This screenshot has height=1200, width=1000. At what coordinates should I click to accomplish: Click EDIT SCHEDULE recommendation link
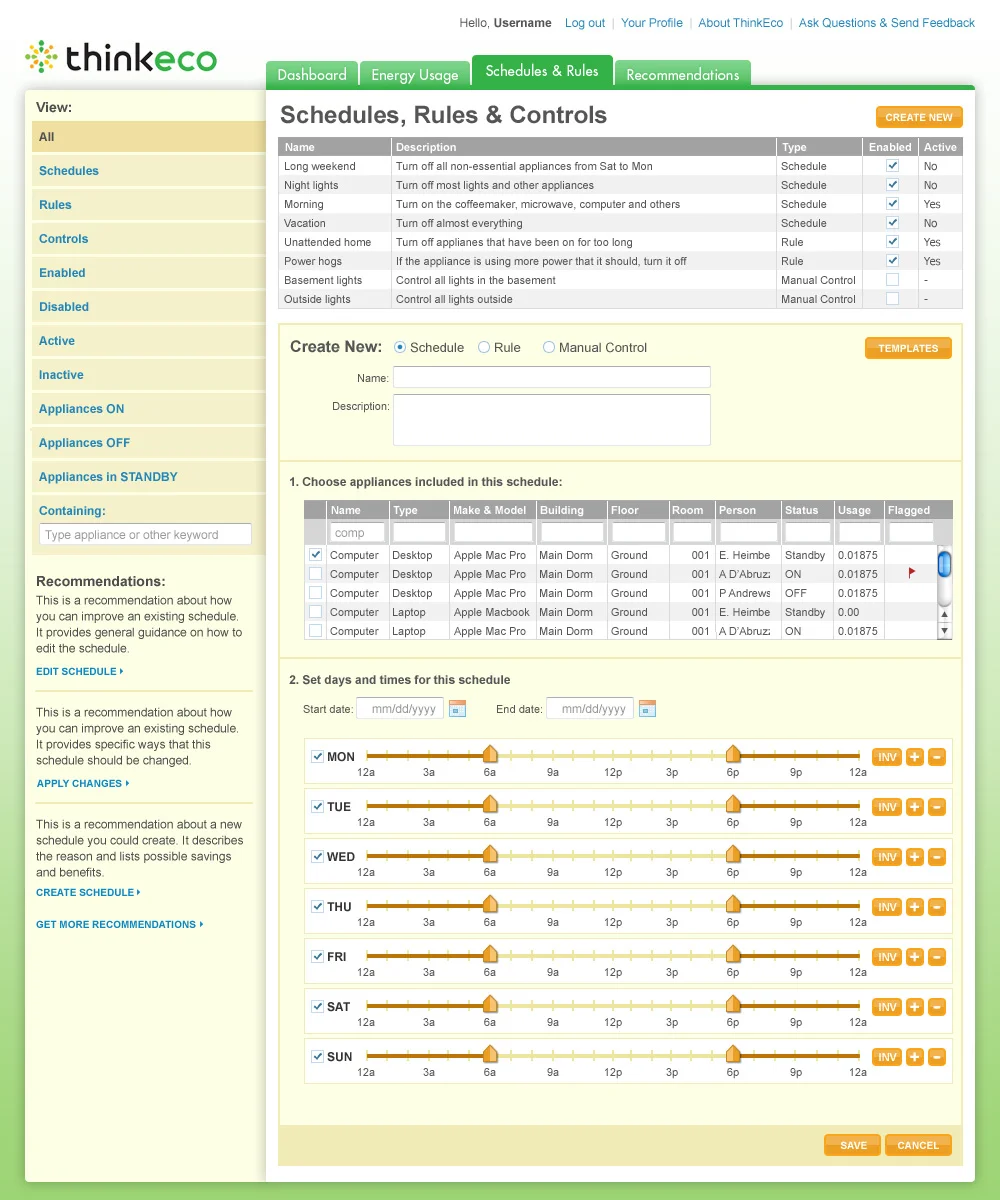click(80, 672)
